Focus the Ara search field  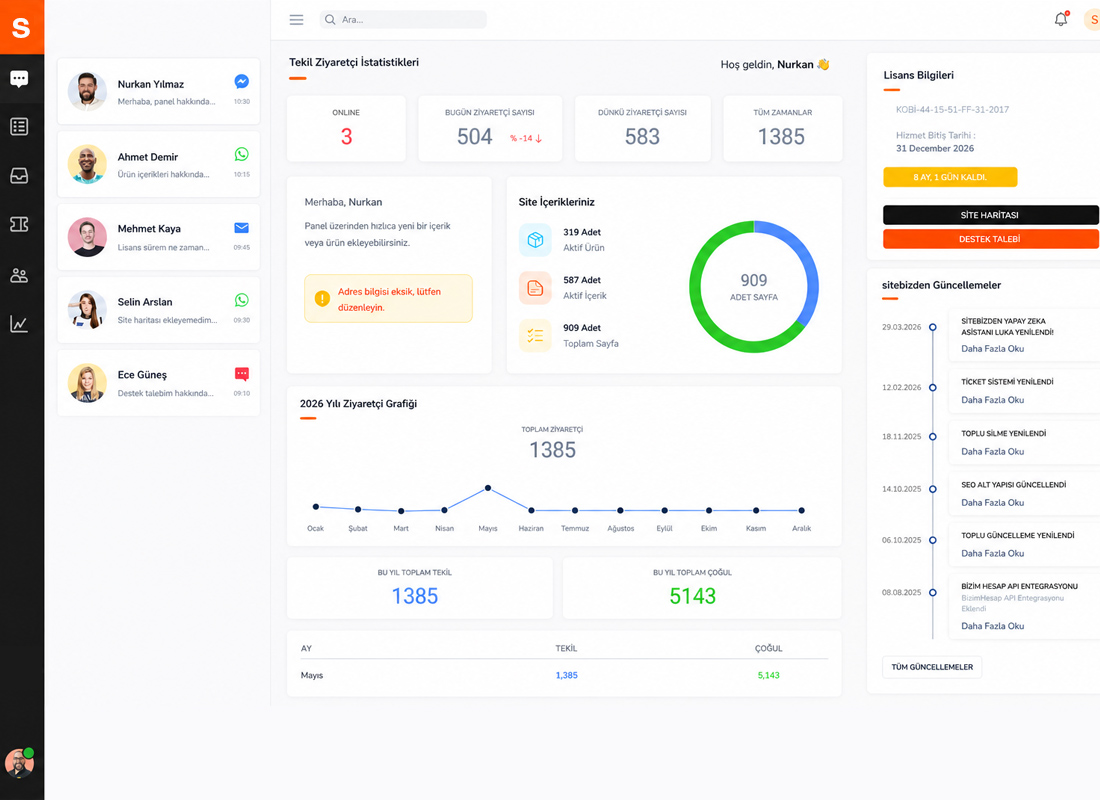(403, 20)
